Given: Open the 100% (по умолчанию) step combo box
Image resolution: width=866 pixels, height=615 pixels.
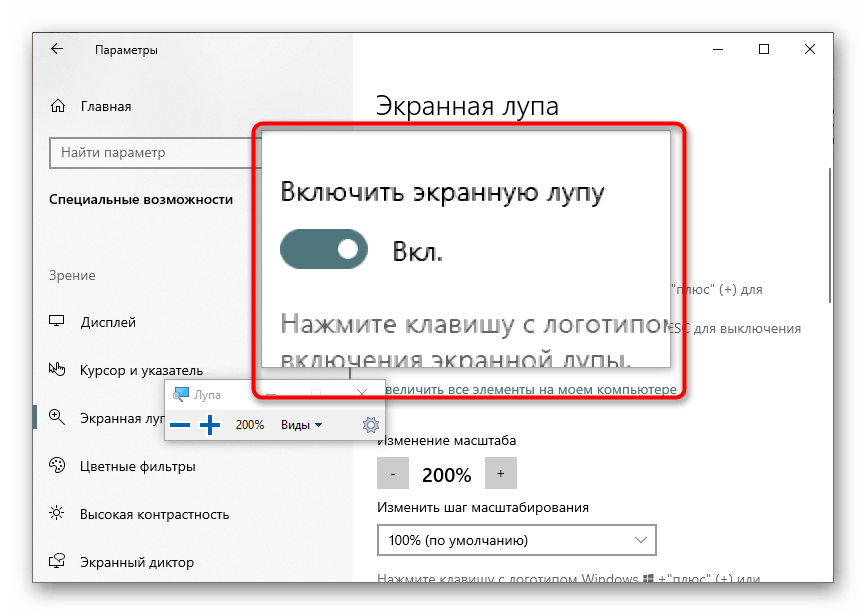Looking at the screenshot, I should pos(517,541).
